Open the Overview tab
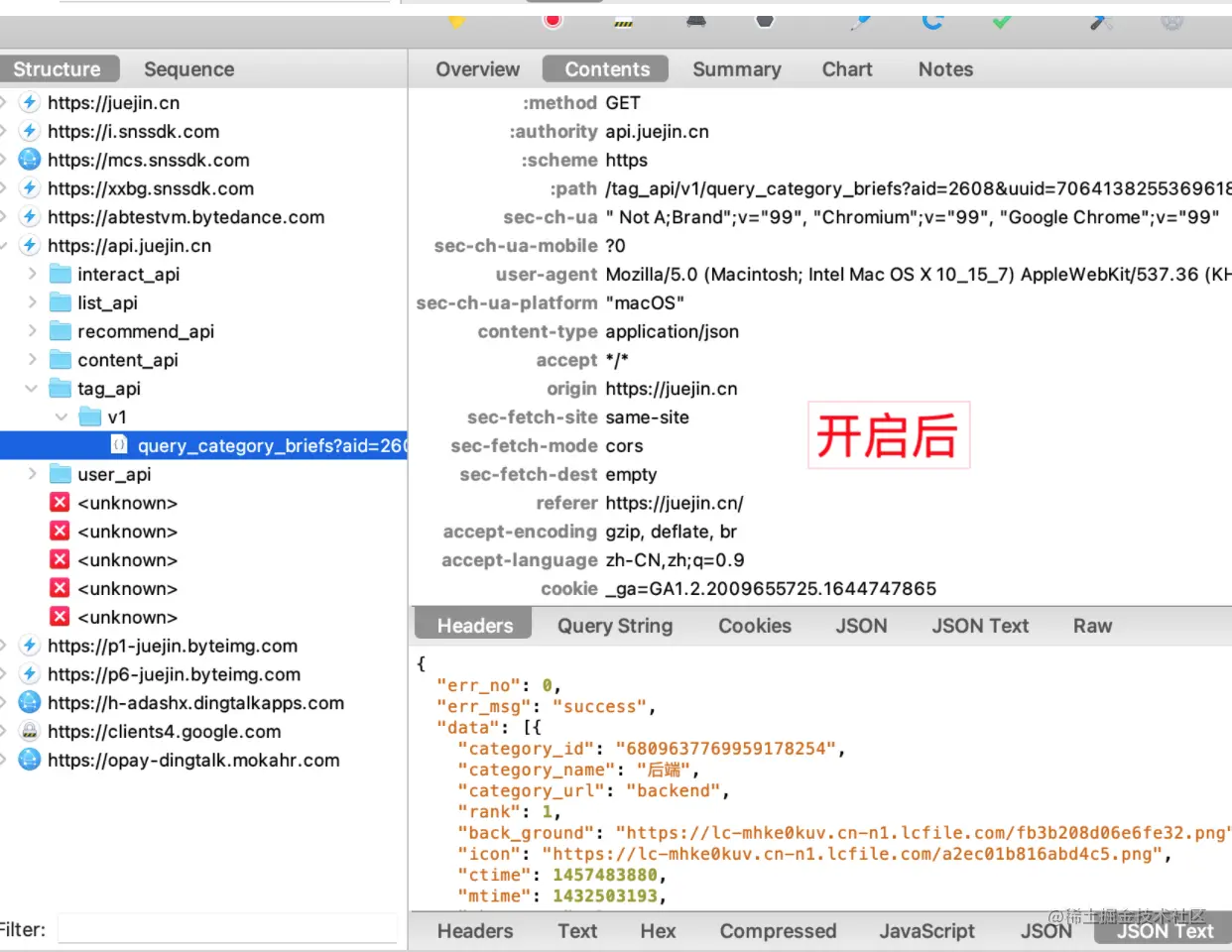The height and width of the screenshot is (952, 1232). pyautogui.click(x=477, y=69)
